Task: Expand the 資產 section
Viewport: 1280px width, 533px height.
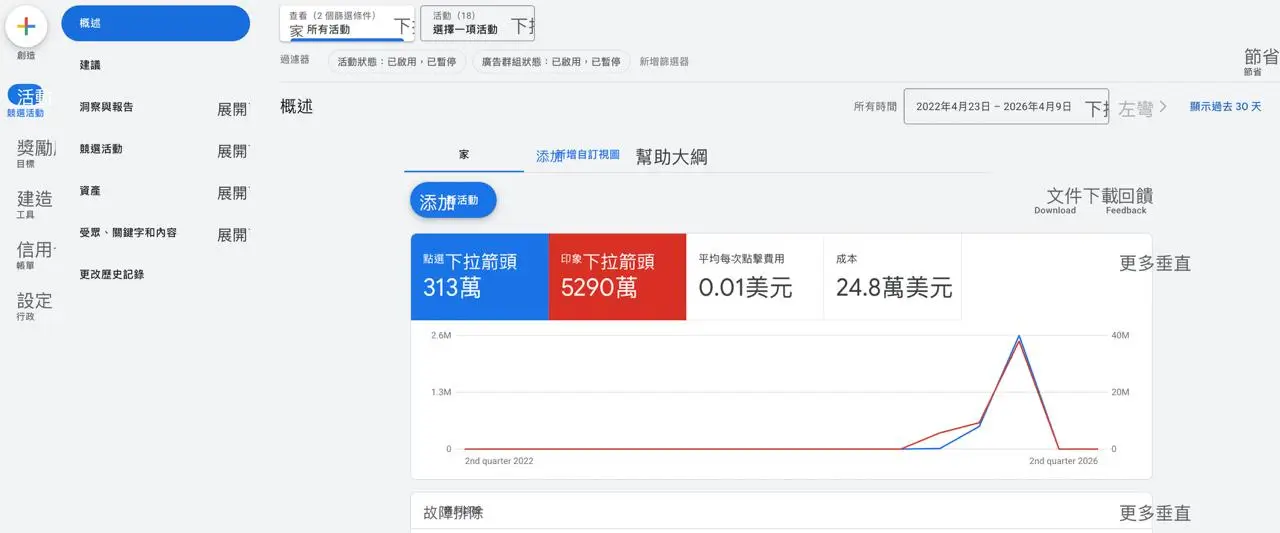Action: tap(232, 193)
